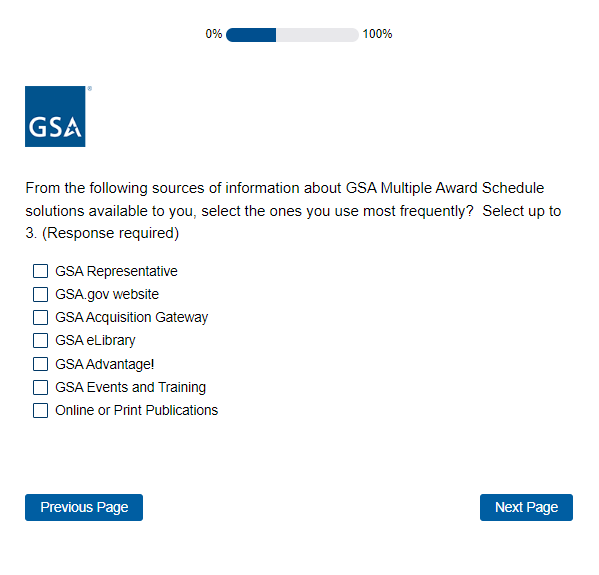
Task: Go to Next Page
Action: coord(526,507)
